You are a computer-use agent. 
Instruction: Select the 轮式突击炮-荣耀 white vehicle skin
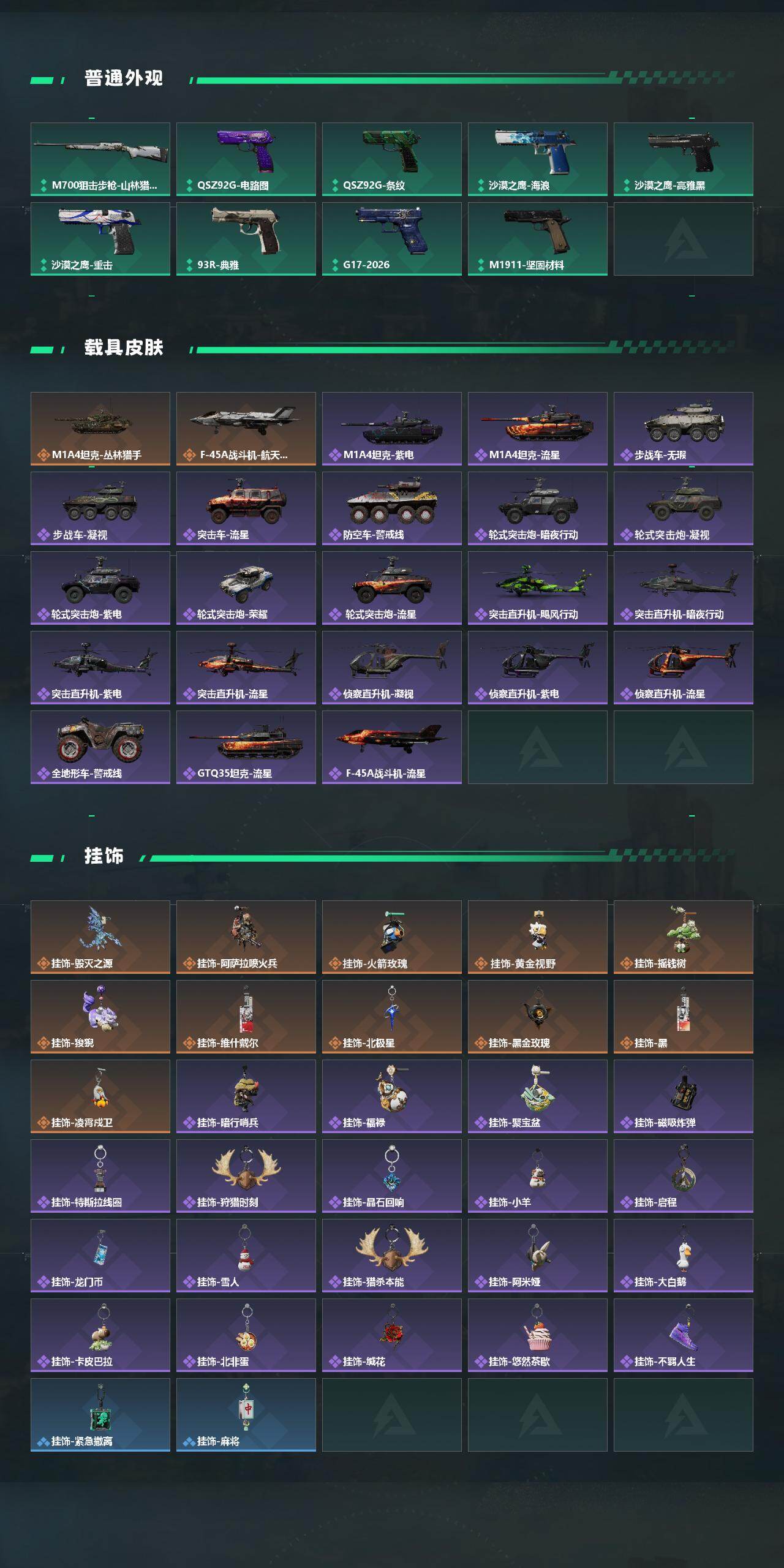click(246, 588)
